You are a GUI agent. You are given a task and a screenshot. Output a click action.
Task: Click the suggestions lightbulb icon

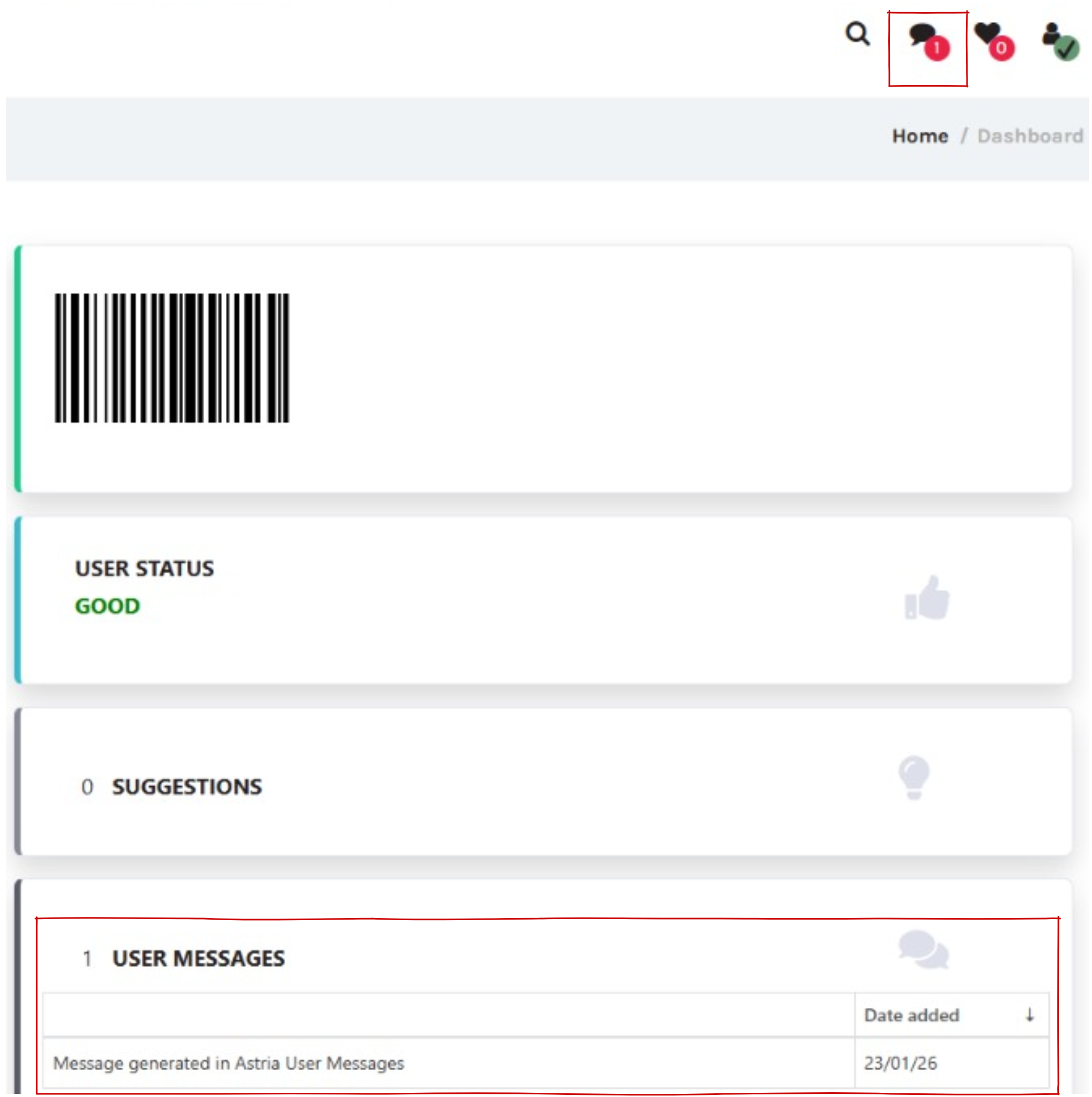pos(913,777)
